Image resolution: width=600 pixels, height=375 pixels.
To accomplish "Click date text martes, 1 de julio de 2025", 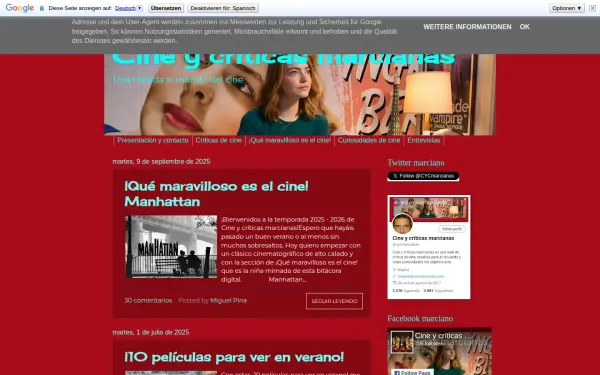I will [x=151, y=332].
